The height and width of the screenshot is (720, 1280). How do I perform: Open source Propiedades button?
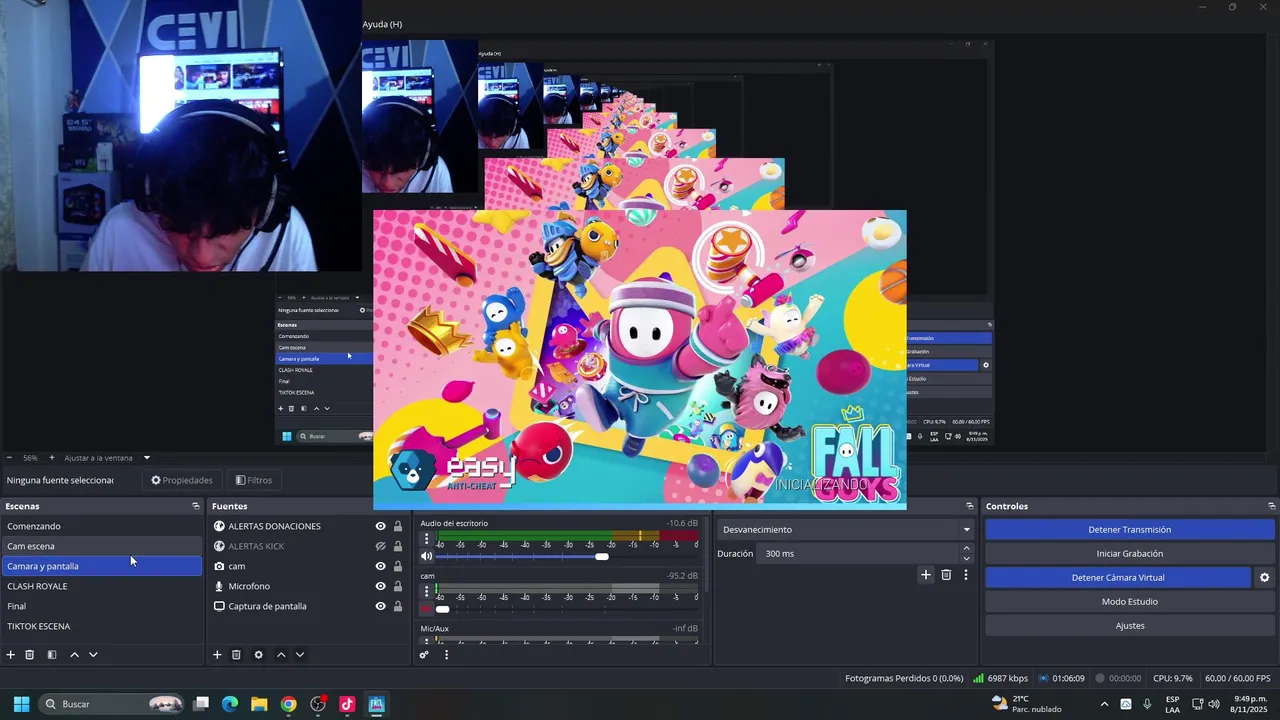(182, 480)
